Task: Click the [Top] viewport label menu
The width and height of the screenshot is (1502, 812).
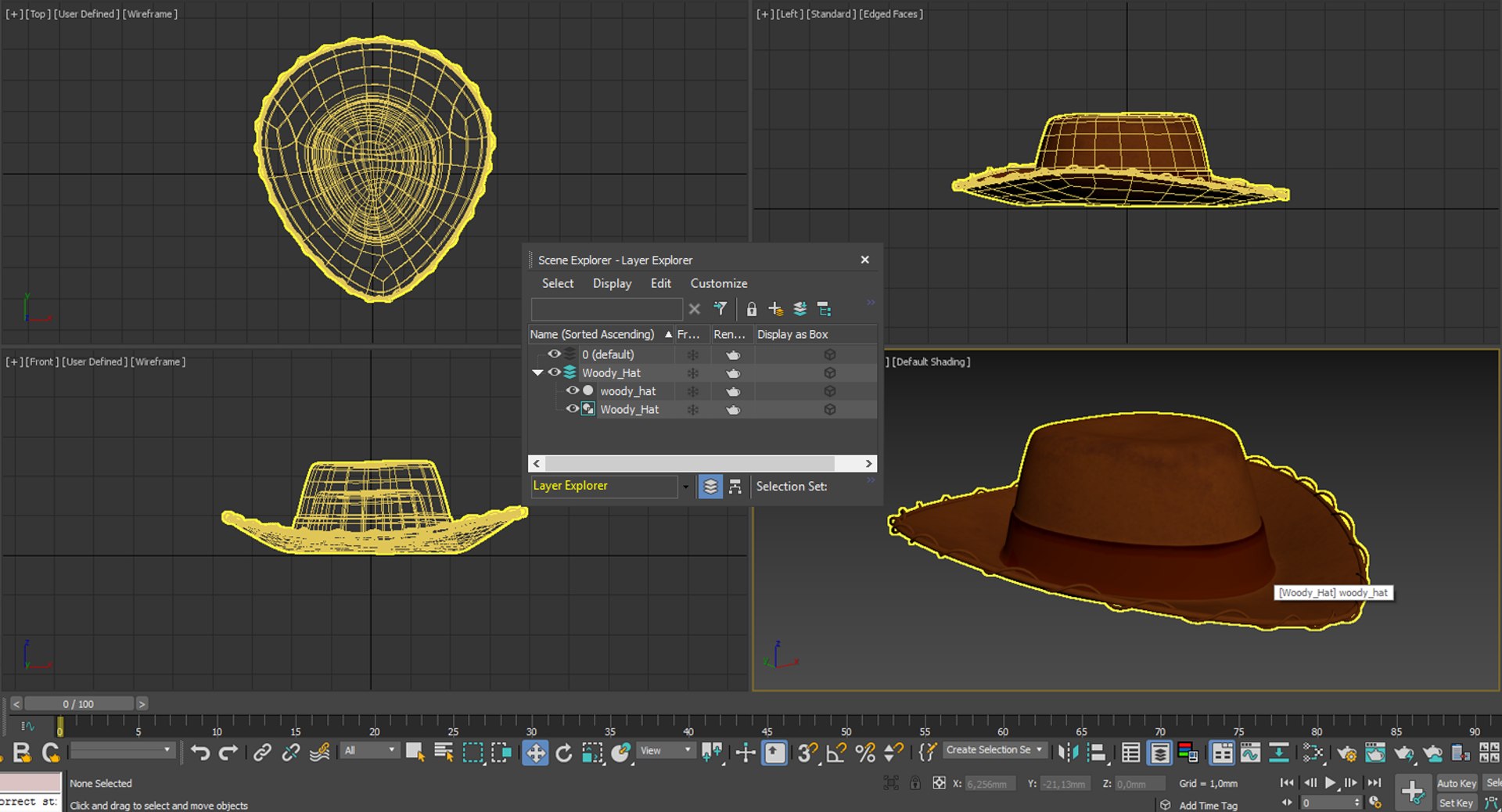Action: pyautogui.click(x=38, y=14)
